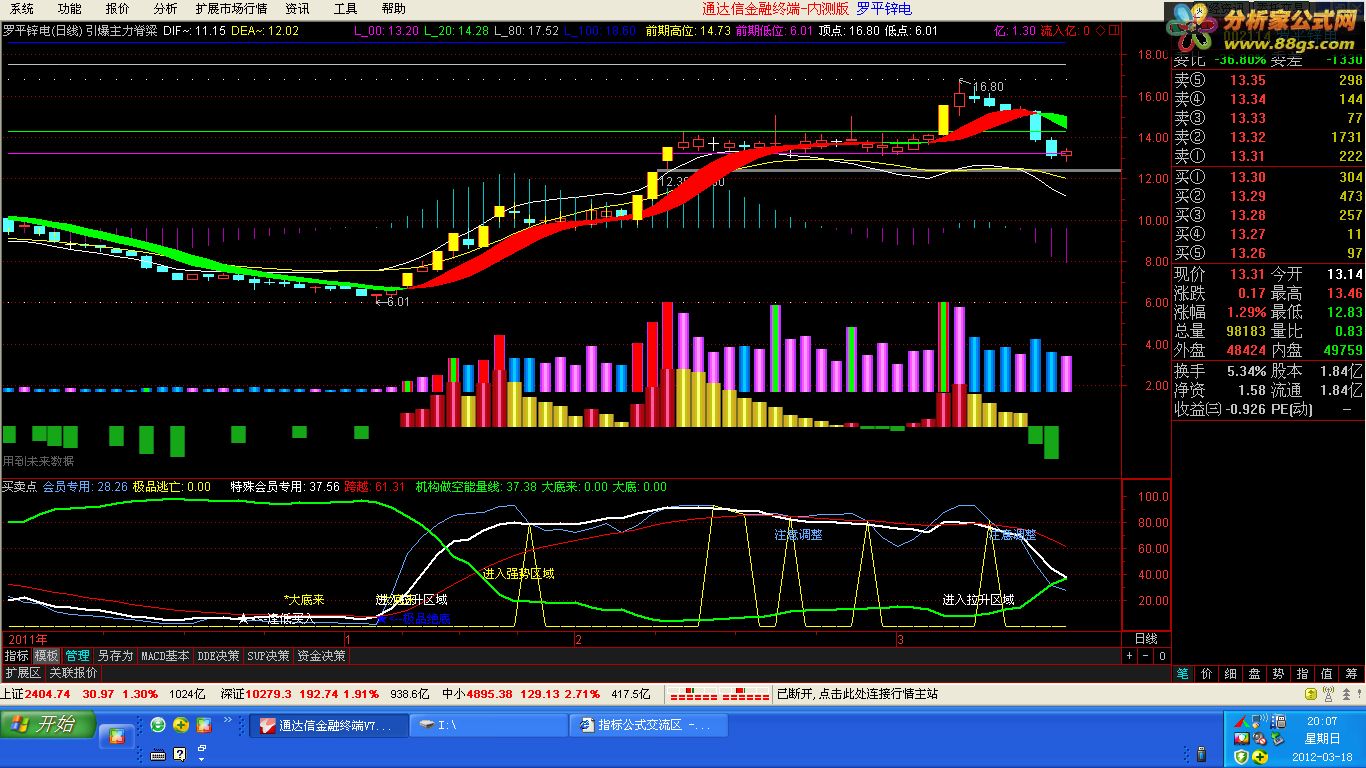1366x768 pixels.
Task: Select the 值 tab in the right panel
Action: click(x=1327, y=674)
